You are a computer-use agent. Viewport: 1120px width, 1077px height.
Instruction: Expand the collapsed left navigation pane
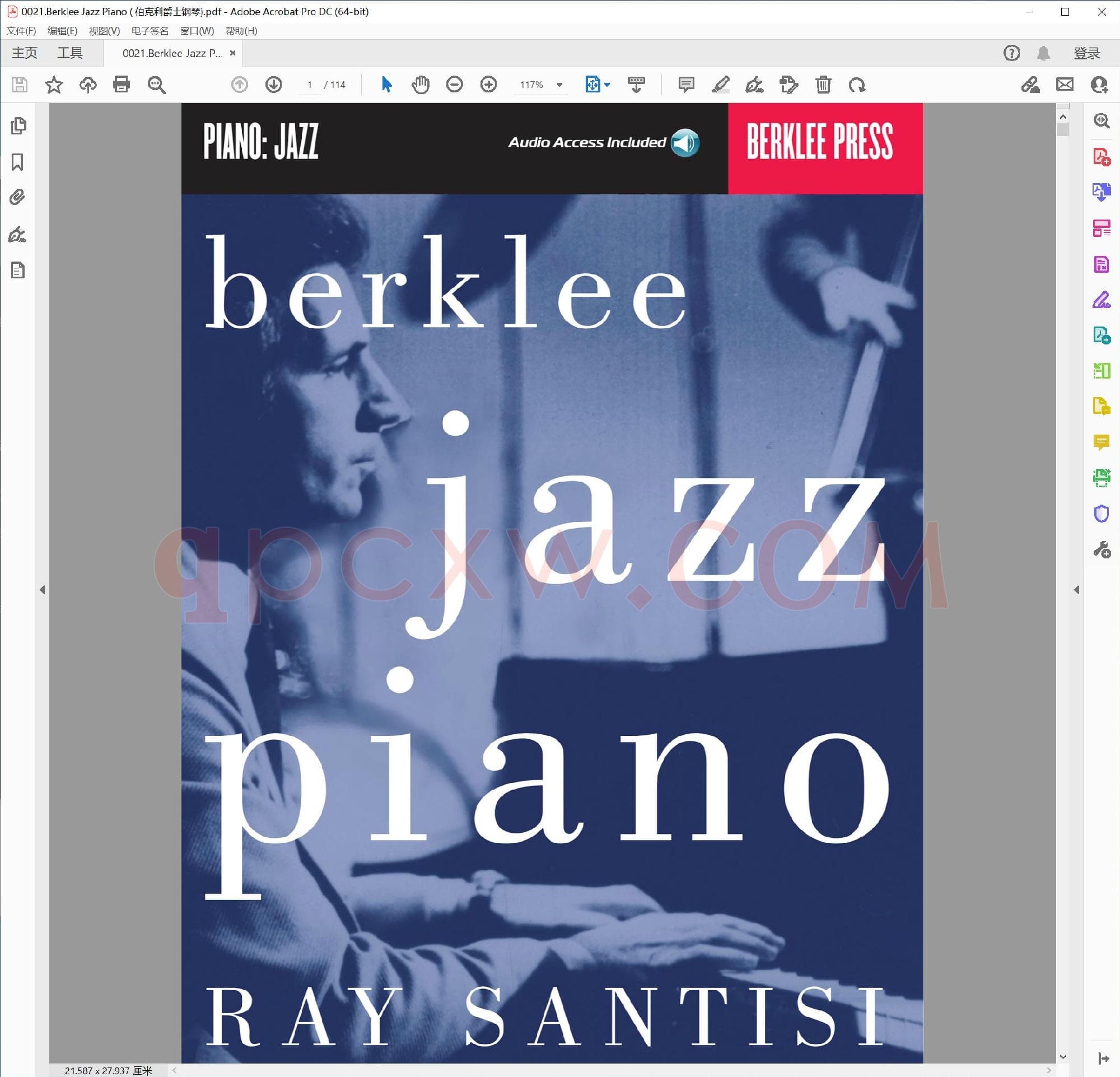tap(43, 589)
